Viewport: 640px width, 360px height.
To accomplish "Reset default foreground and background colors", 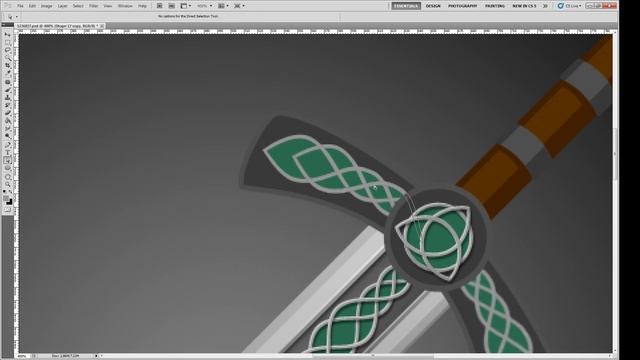I will click(4, 191).
